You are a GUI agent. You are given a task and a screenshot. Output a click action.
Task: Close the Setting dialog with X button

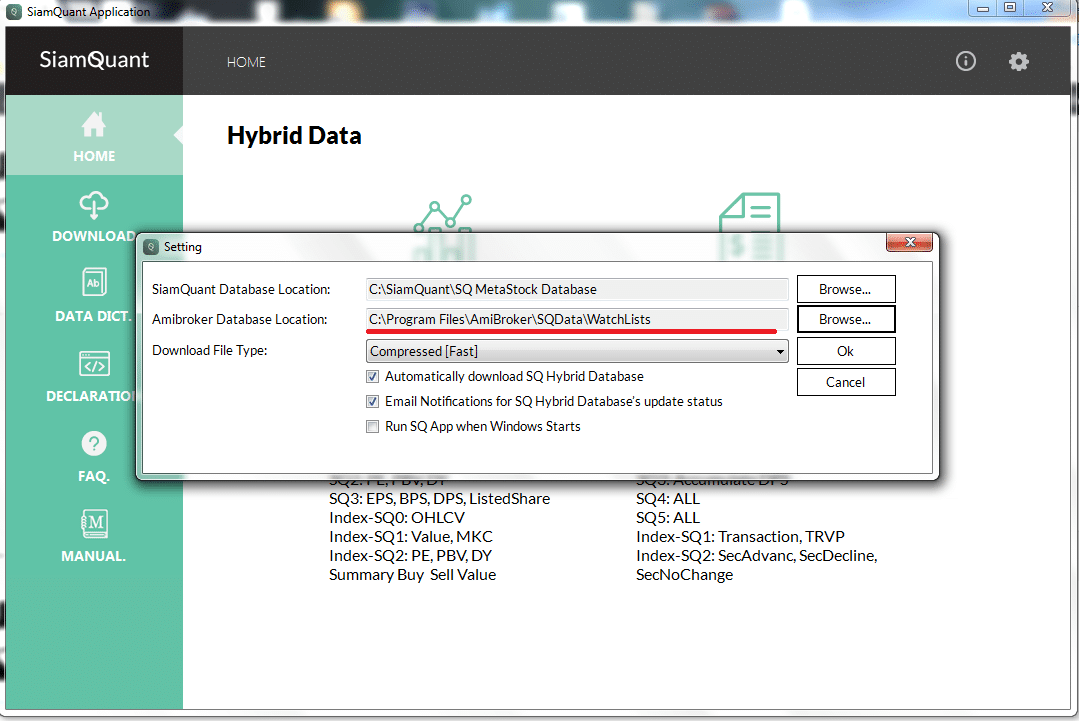pyautogui.click(x=911, y=243)
